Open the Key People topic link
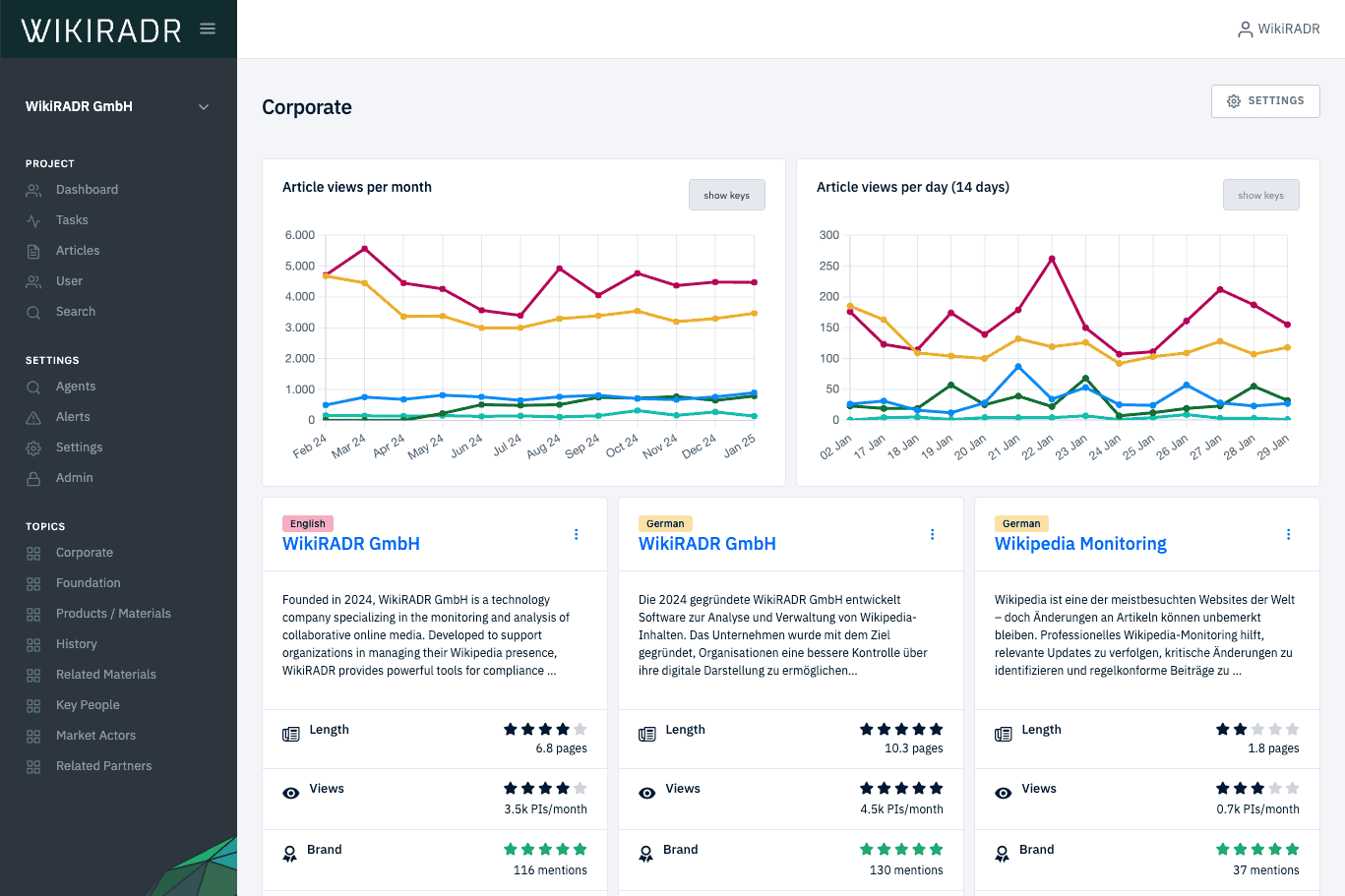This screenshot has height=896, width=1345. 88,705
